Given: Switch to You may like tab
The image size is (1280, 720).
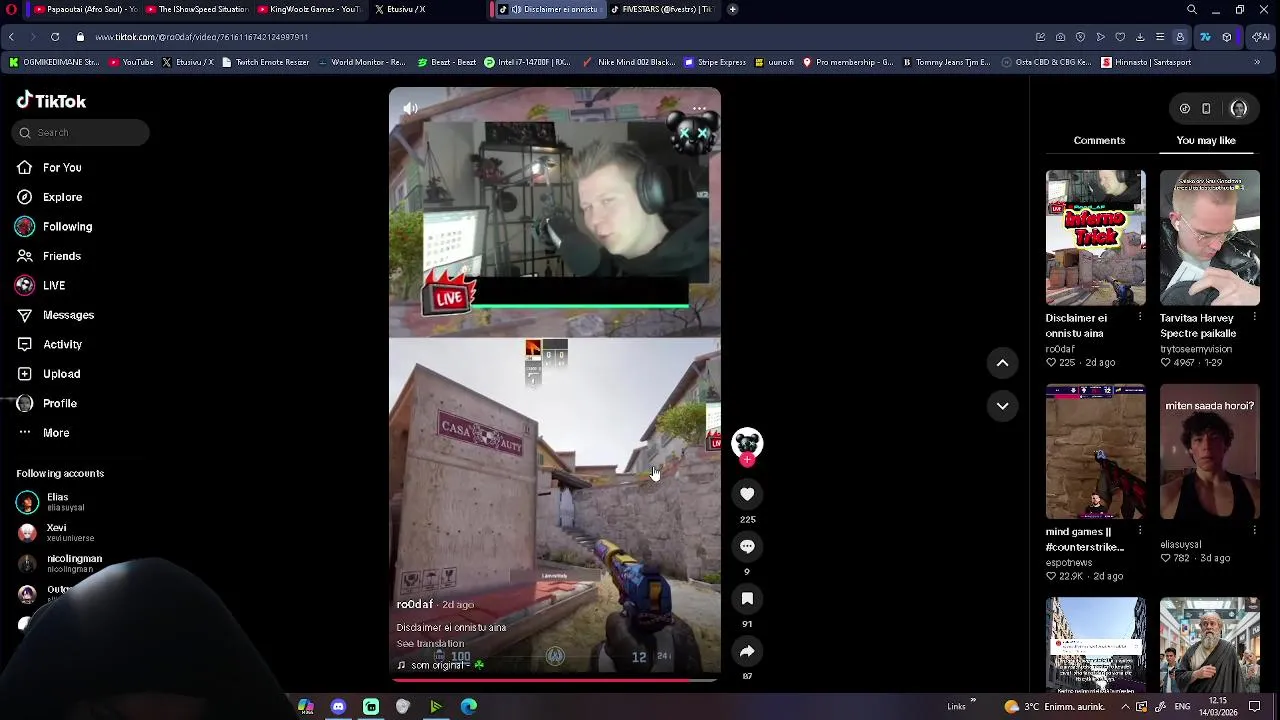Looking at the screenshot, I should [1206, 141].
